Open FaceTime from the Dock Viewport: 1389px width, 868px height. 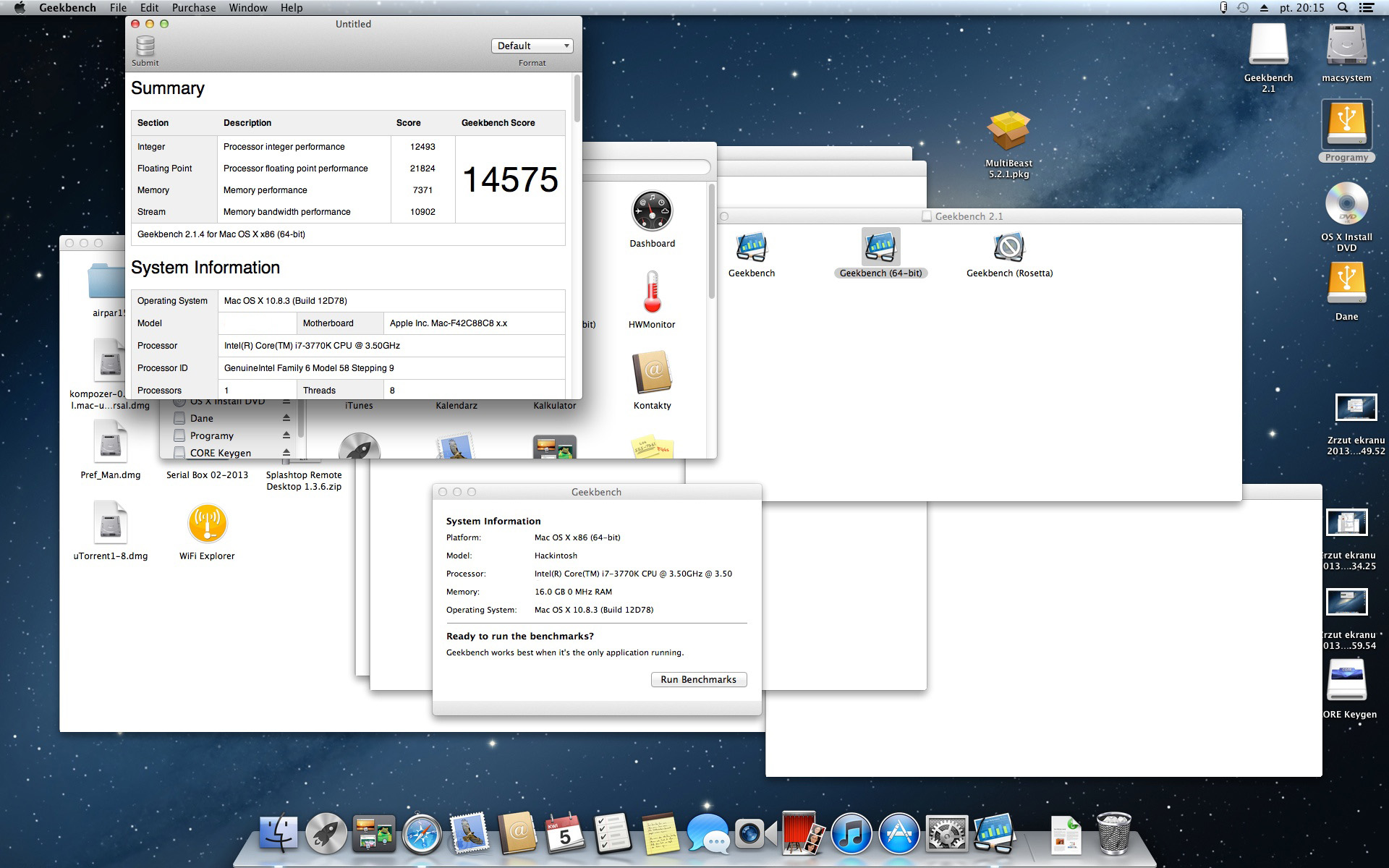pos(755,834)
